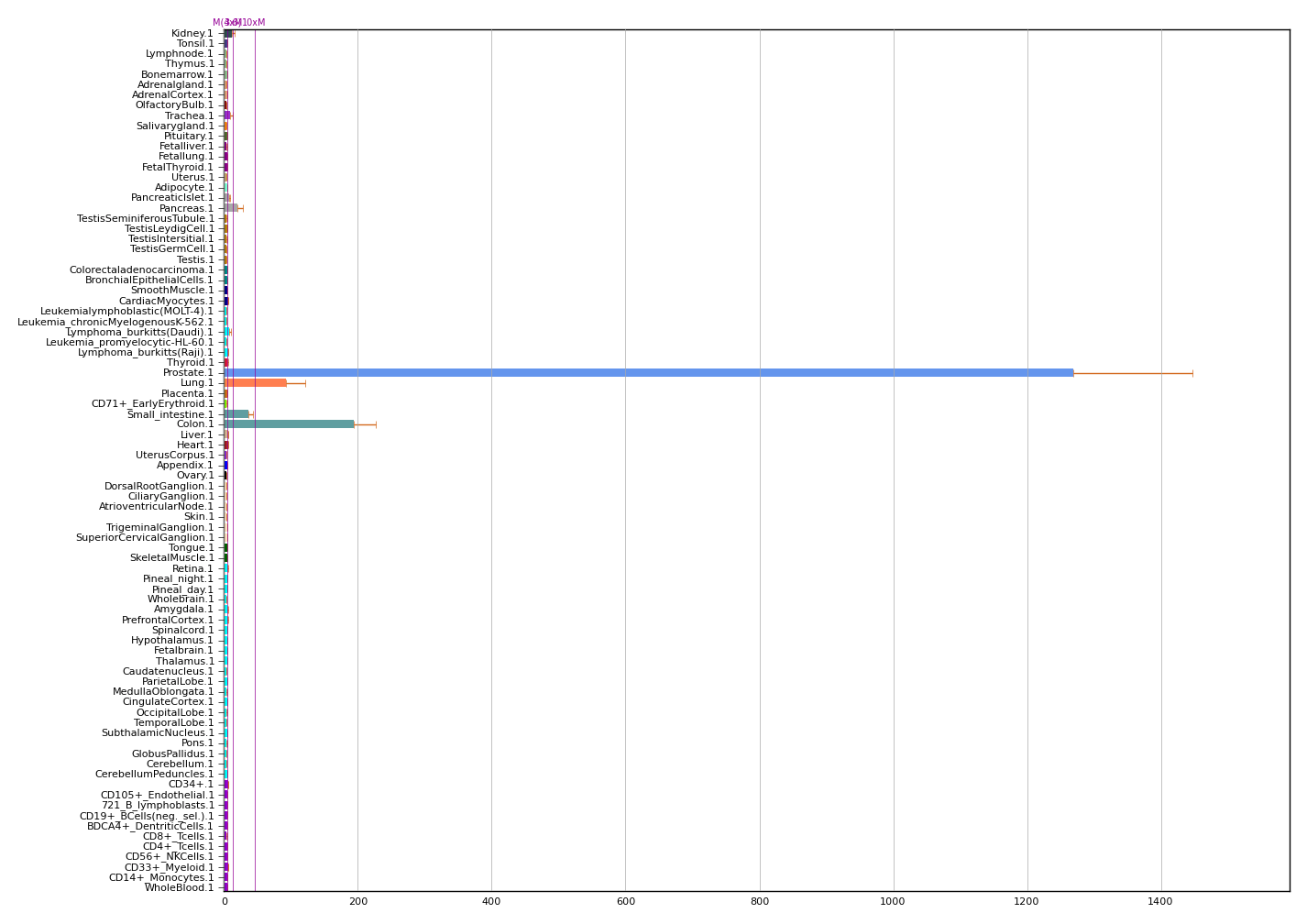
Task: Select the SkeletalMuscle.1 label
Action: (171, 558)
